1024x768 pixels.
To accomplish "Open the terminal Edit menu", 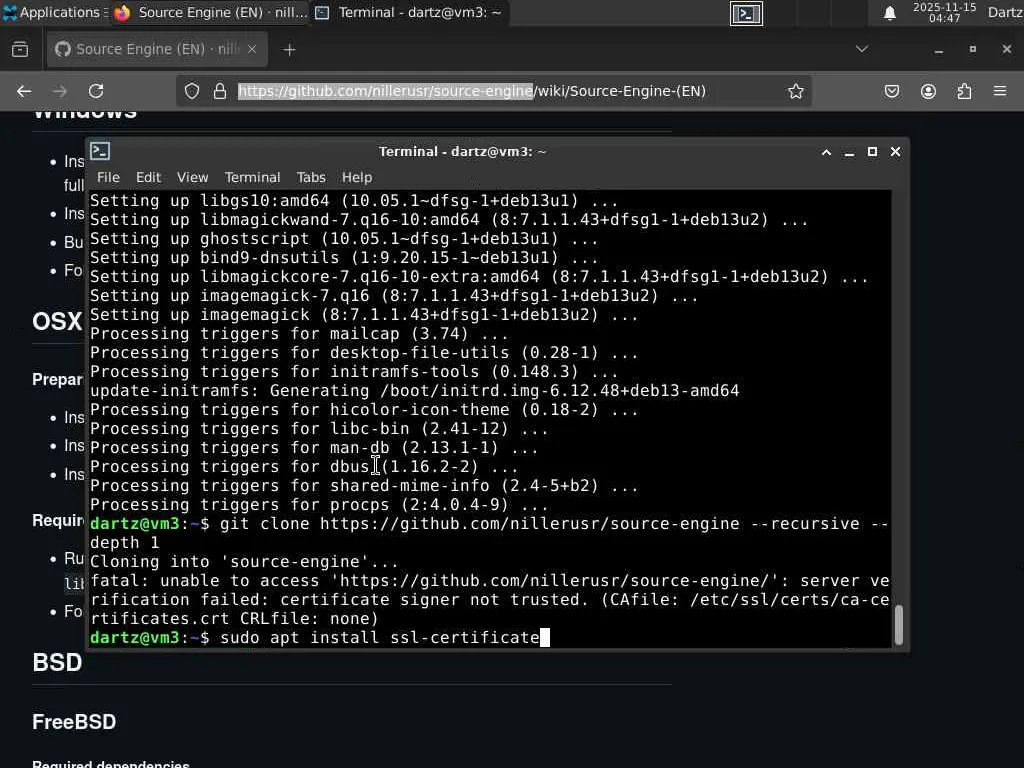I will click(148, 178).
